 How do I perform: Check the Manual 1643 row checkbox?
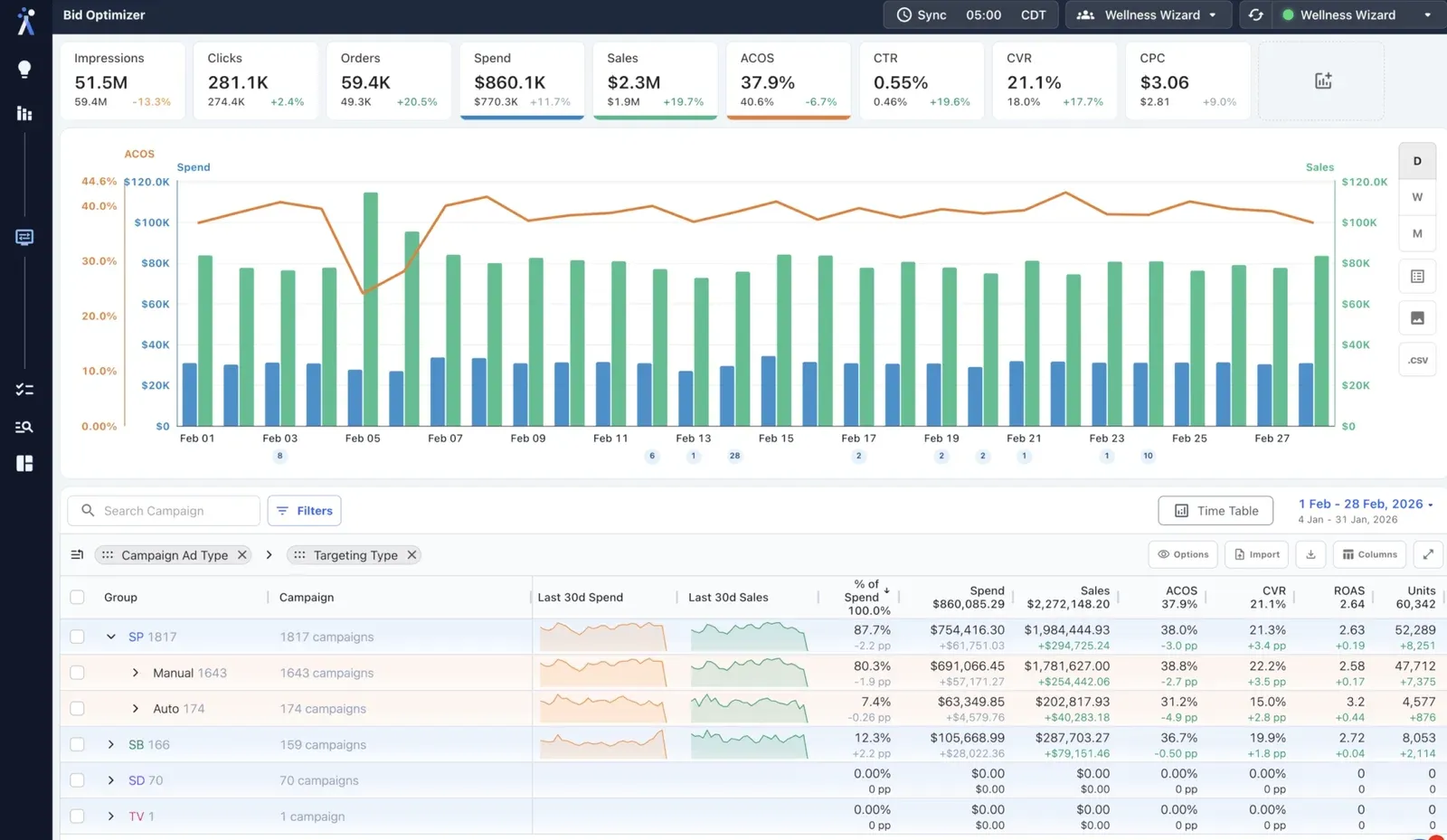pyautogui.click(x=77, y=673)
